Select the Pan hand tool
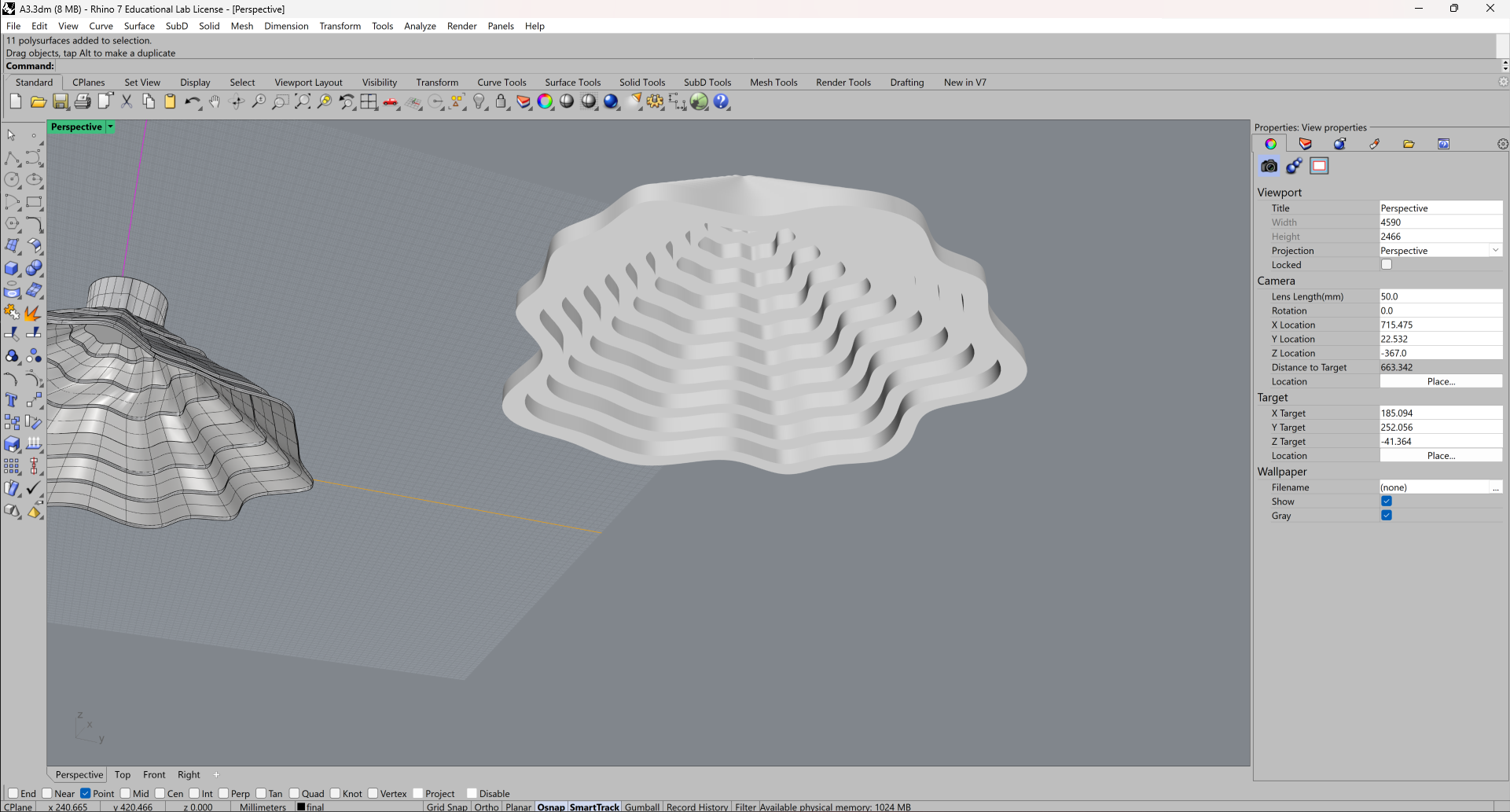 [x=215, y=101]
